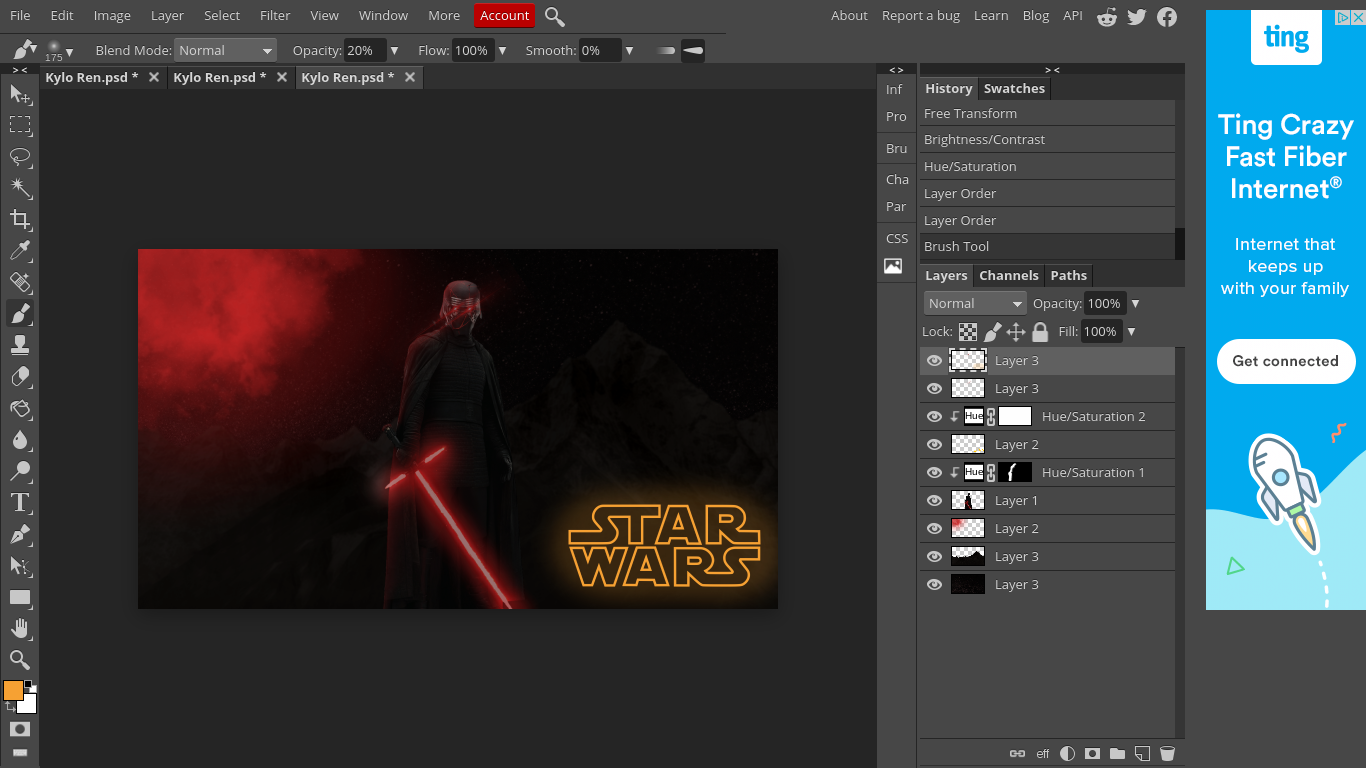The image size is (1366, 768).
Task: Toggle lock transparent pixels
Action: pos(968,332)
